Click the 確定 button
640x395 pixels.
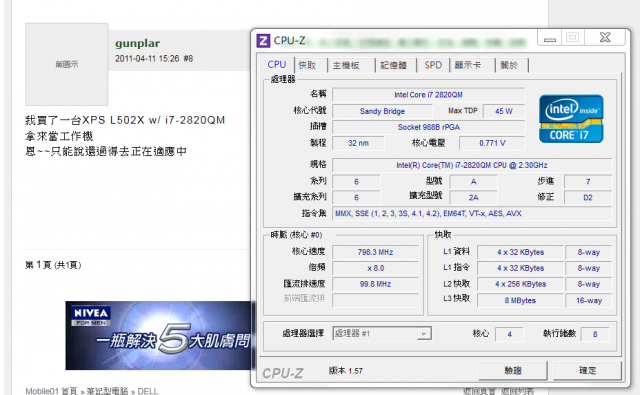click(x=587, y=371)
